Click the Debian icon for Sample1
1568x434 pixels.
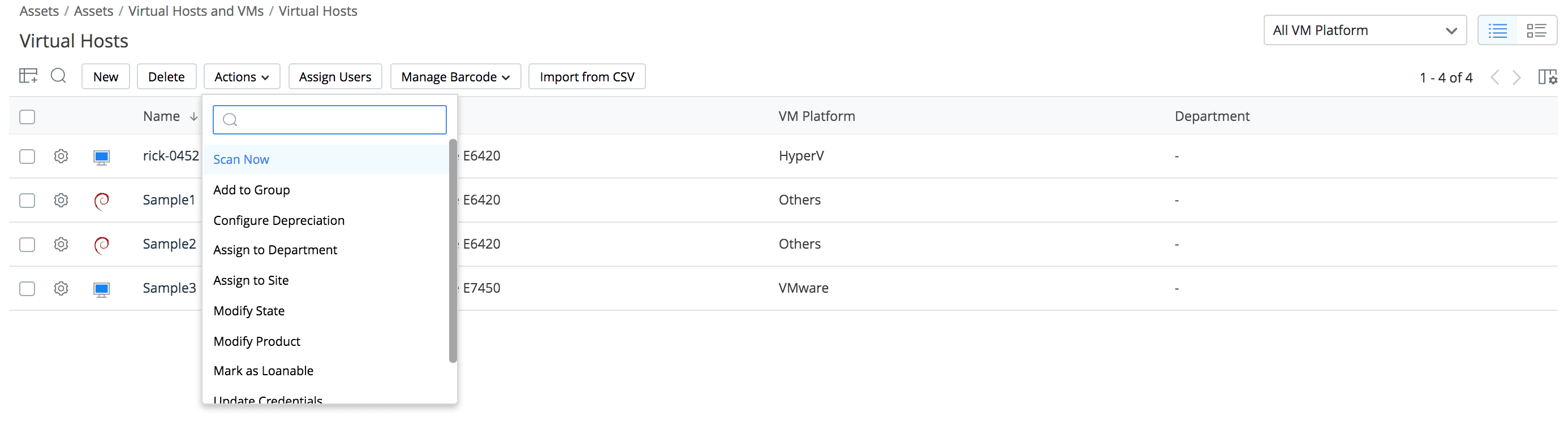point(102,201)
